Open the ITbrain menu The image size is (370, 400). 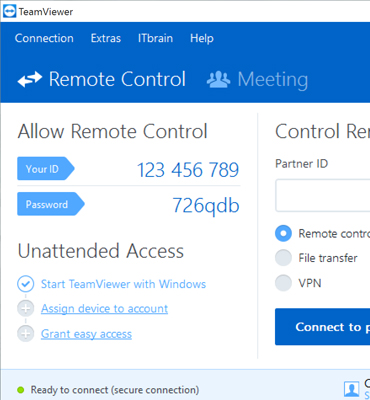coord(155,38)
